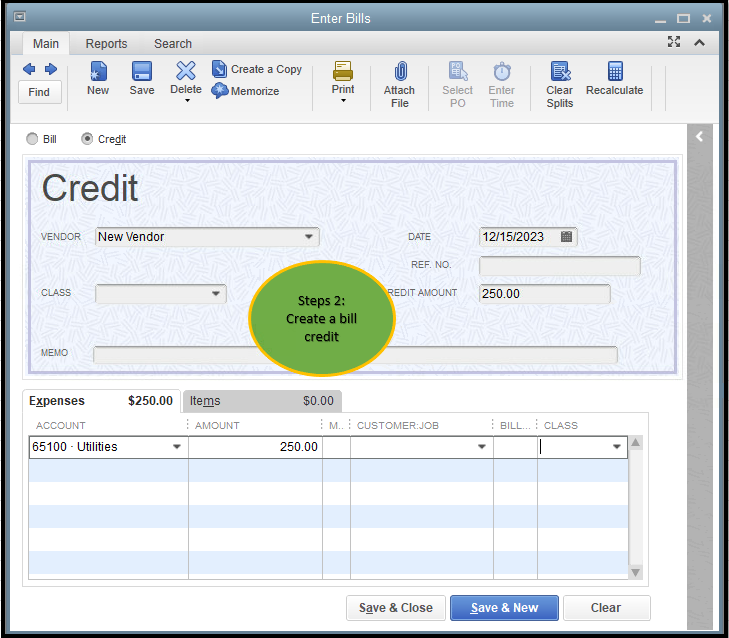The image size is (729, 638).
Task: Open the Customer:Job dropdown in expense row
Action: (x=482, y=447)
